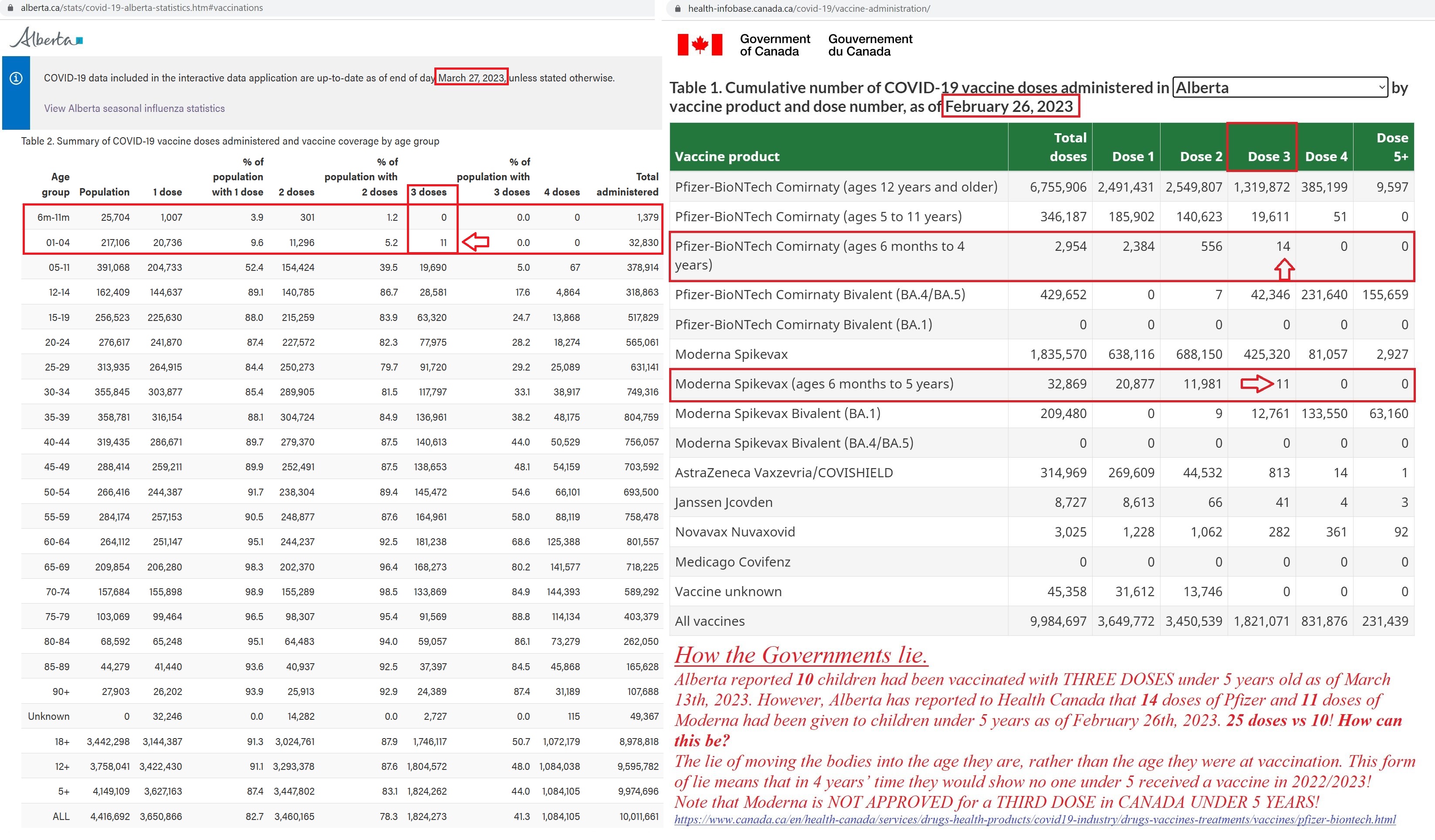Screen dimensions: 1435x840
Task: Click the info circle icon in blue banner
Action: coord(16,78)
